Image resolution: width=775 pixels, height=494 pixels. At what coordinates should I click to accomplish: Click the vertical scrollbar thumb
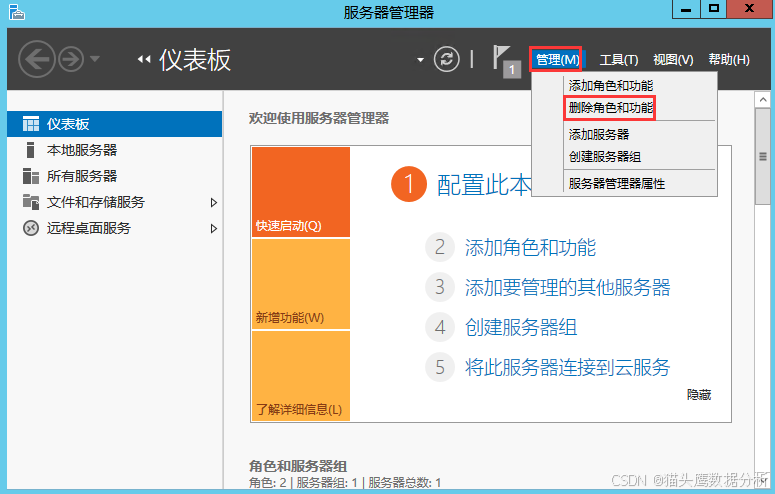[762, 157]
